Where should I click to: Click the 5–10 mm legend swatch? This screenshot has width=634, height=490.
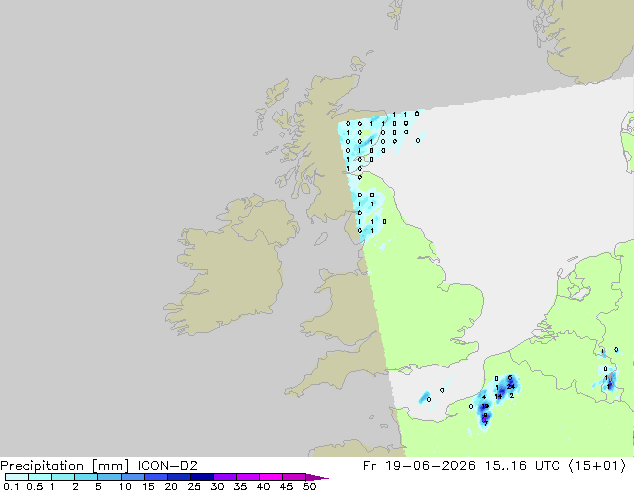(109, 477)
